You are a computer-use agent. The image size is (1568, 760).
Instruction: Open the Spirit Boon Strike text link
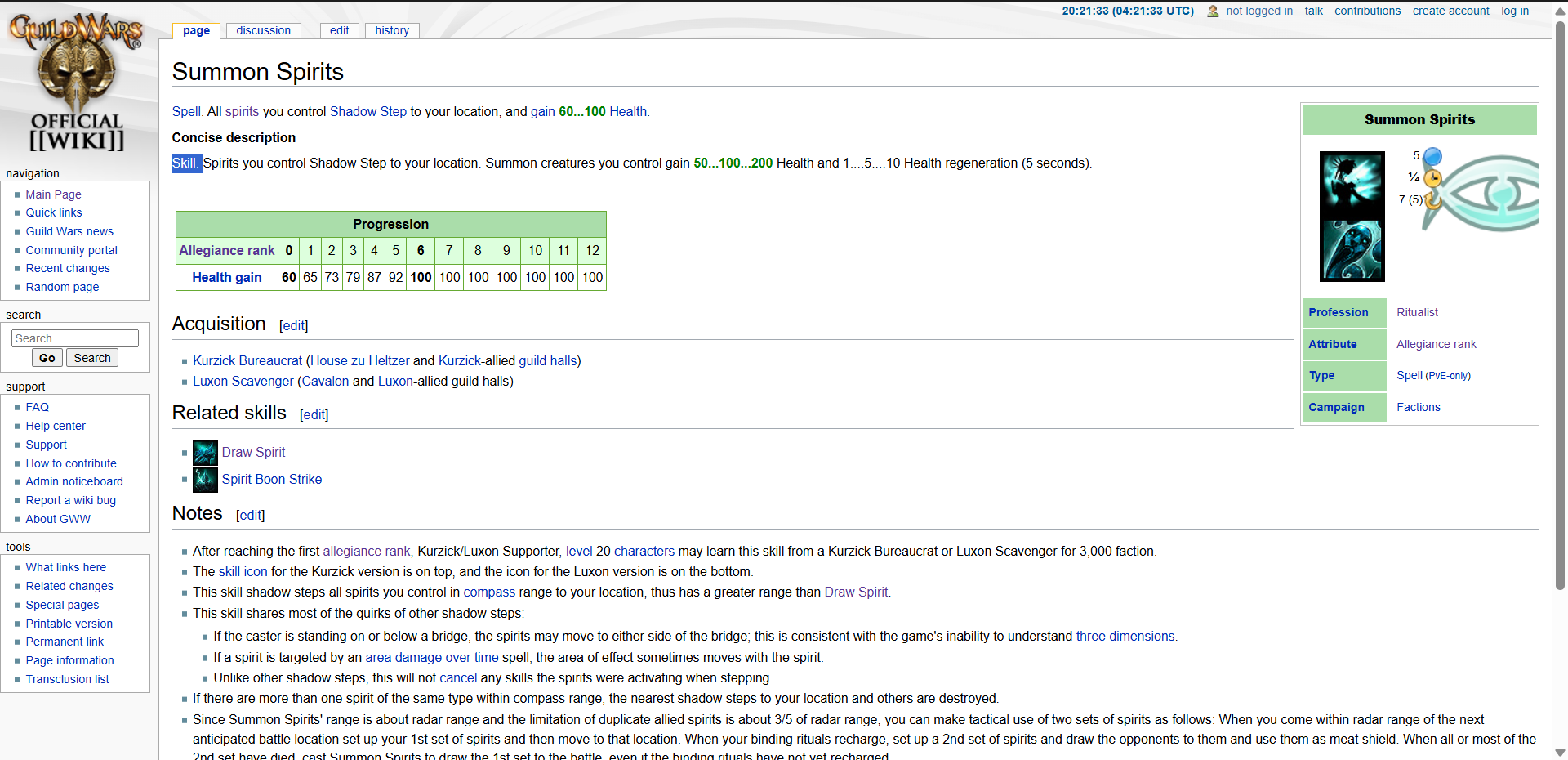pos(272,479)
